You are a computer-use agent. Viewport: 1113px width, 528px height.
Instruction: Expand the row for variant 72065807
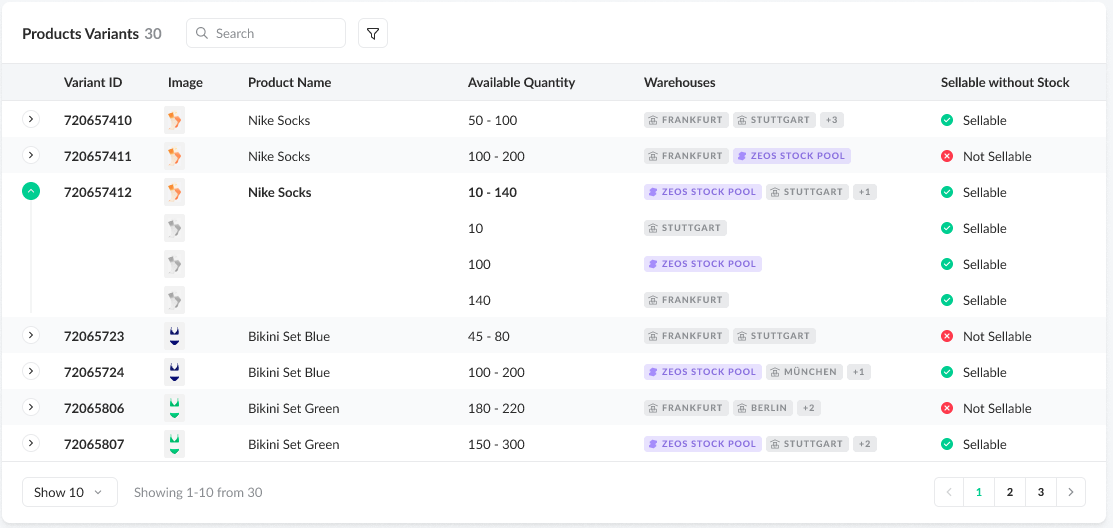tap(31, 444)
